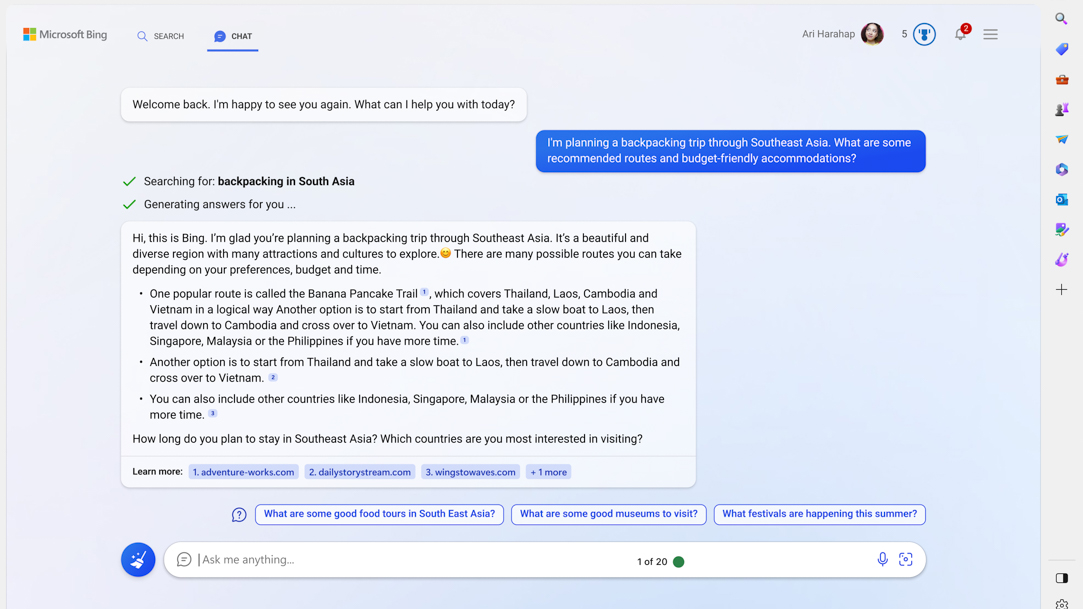This screenshot has height=609, width=1083.
Task: Click the user message bubble about backpacking trip
Action: [731, 151]
